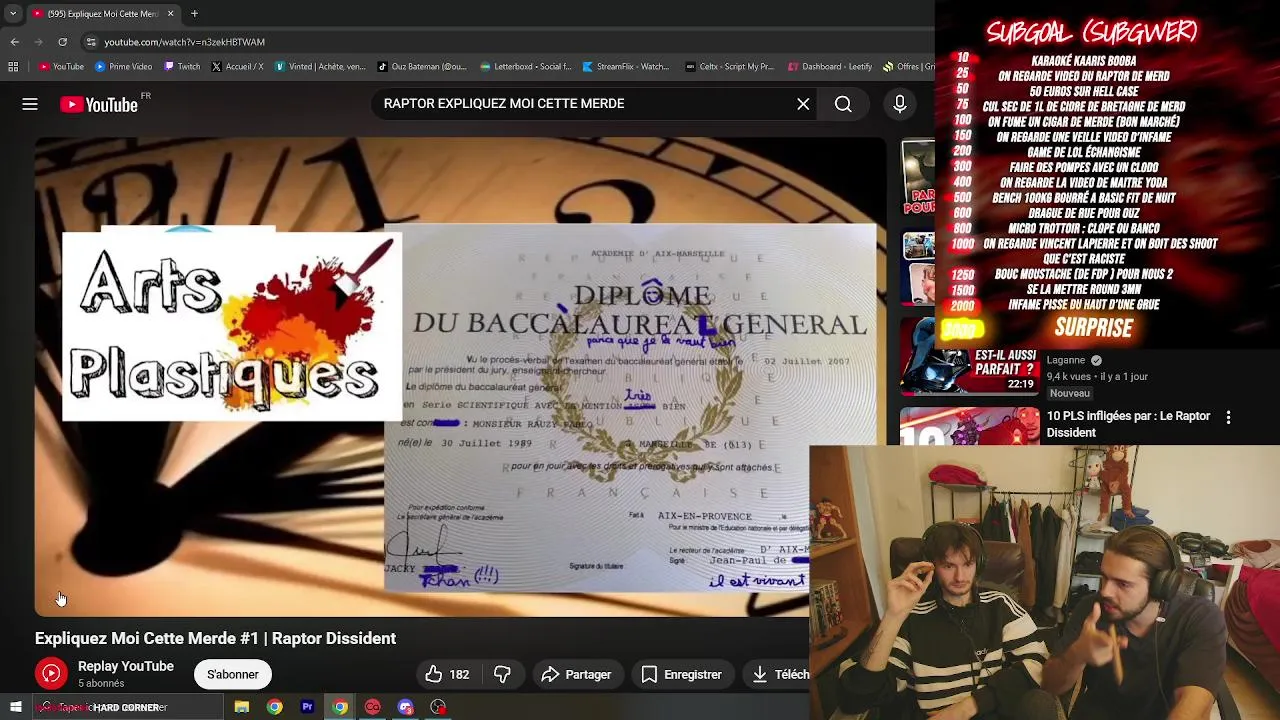
Task: Clear the search text with the X
Action: 803,104
